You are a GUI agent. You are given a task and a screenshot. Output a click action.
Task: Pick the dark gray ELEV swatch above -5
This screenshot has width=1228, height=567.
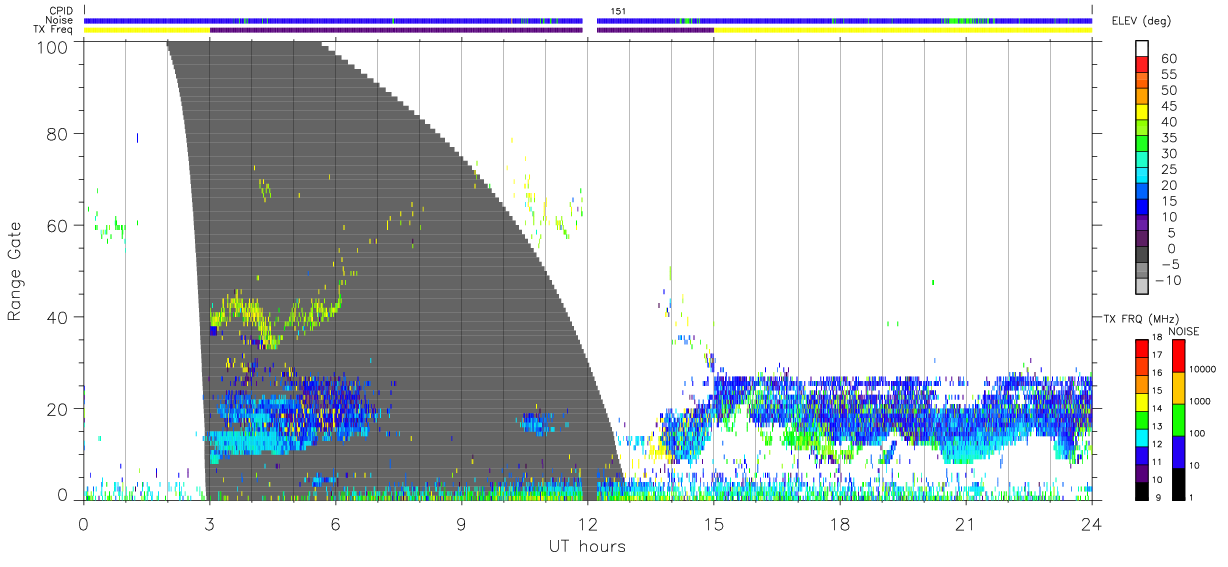[x=1142, y=256]
